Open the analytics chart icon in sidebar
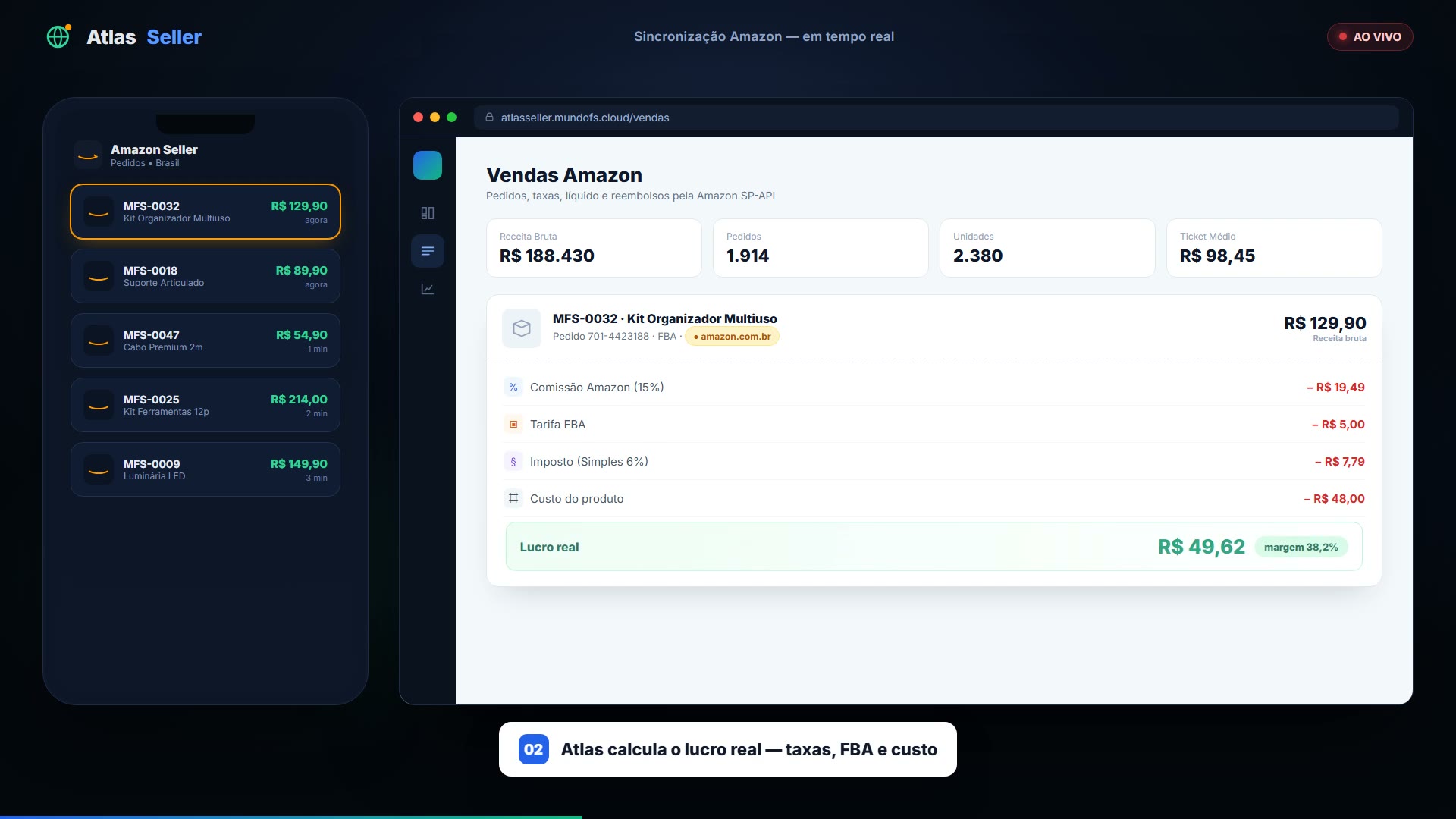 click(428, 289)
